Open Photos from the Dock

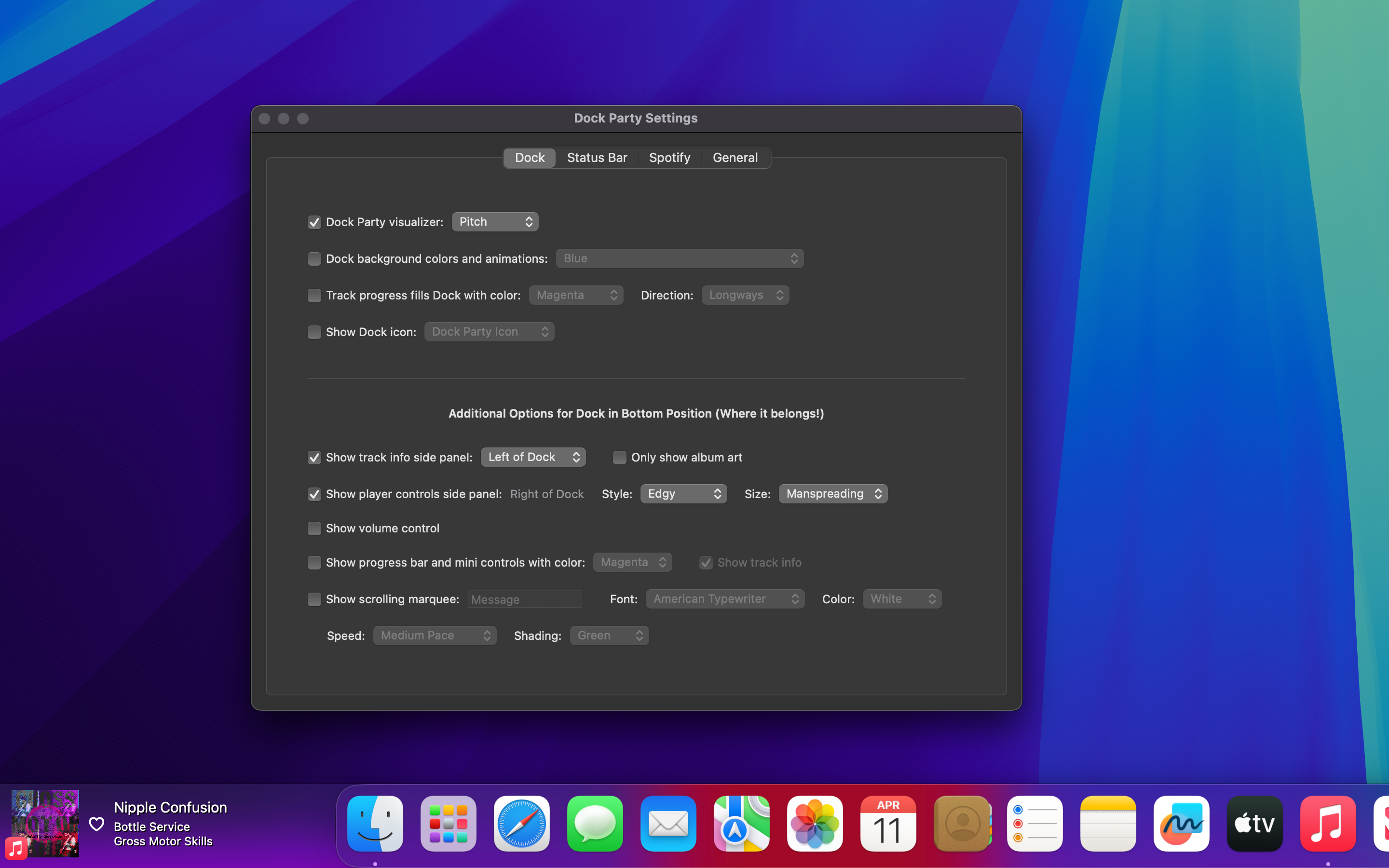click(x=815, y=823)
